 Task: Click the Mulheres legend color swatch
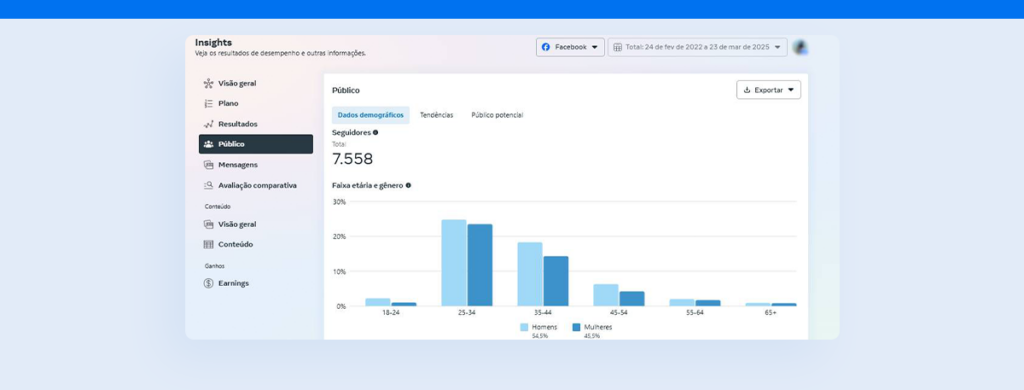pyautogui.click(x=577, y=327)
